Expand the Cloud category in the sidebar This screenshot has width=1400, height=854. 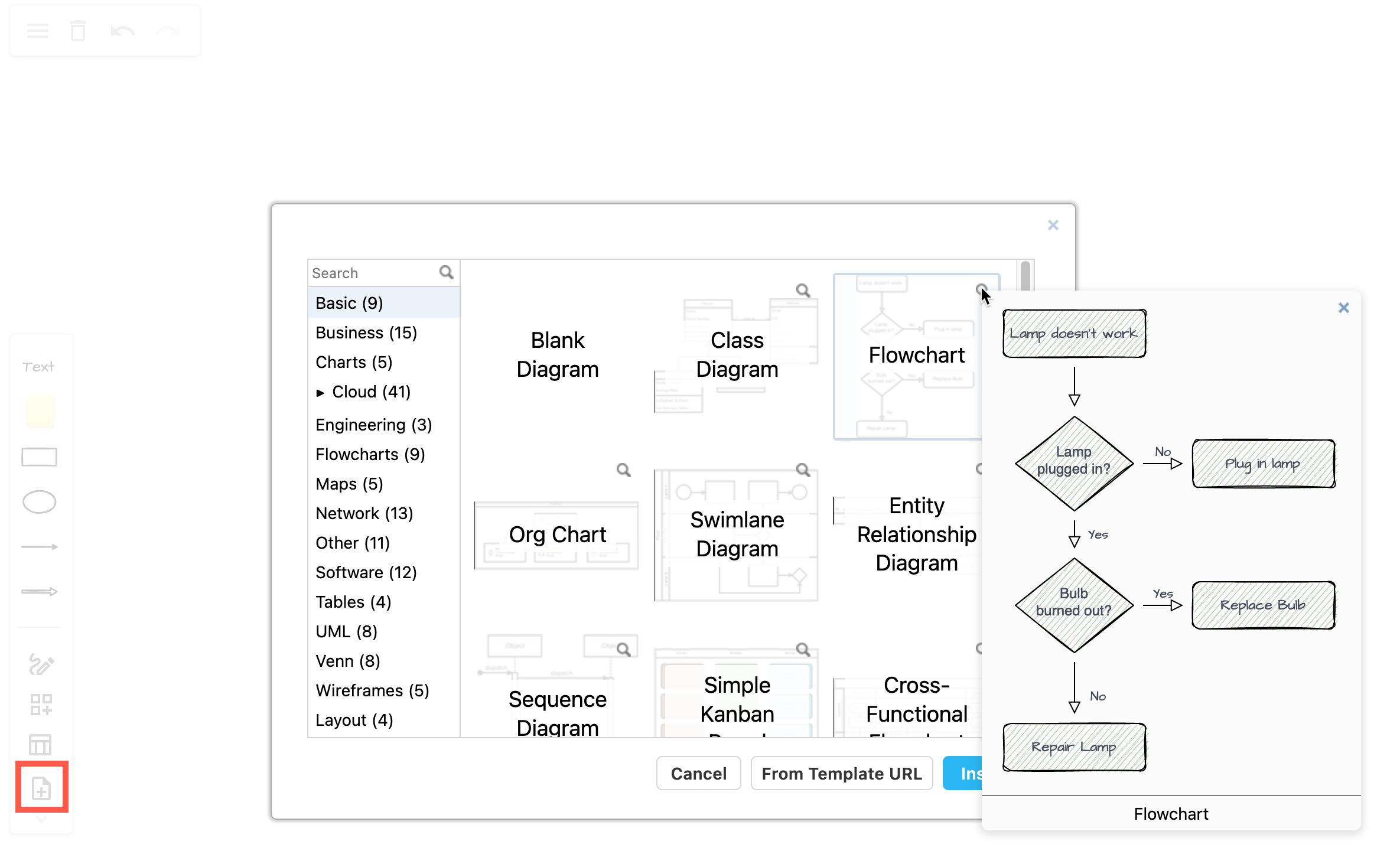click(x=320, y=392)
